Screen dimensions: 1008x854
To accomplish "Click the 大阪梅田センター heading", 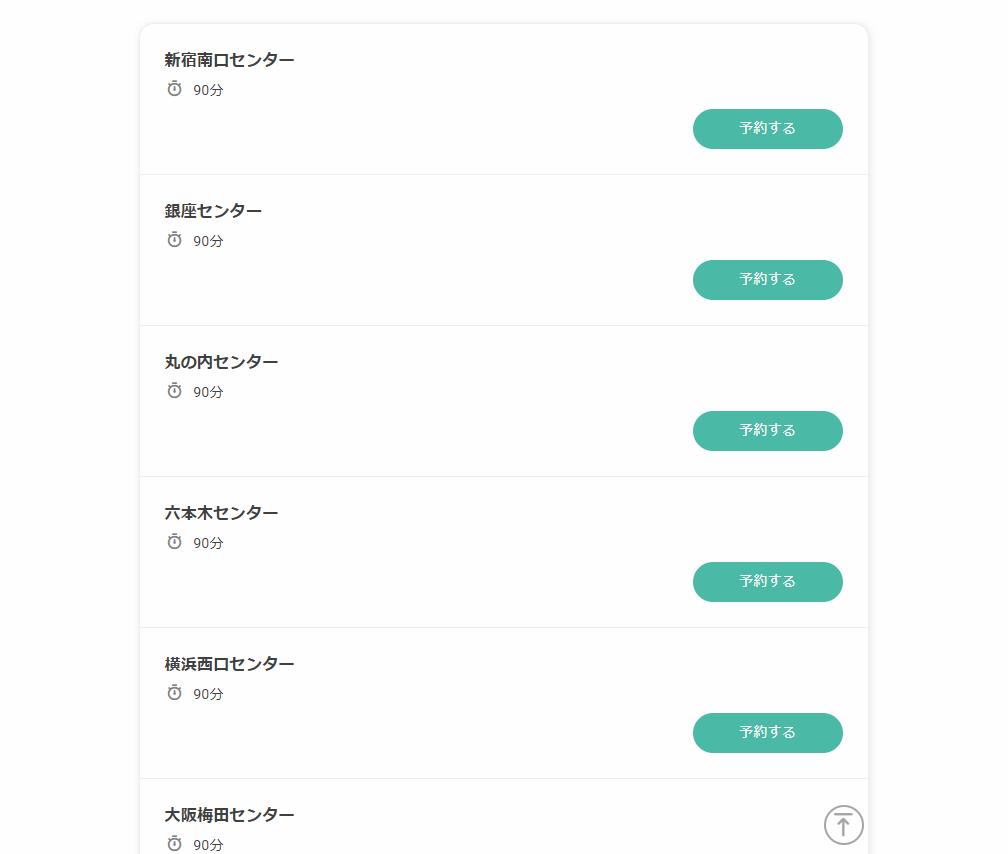I will [229, 815].
